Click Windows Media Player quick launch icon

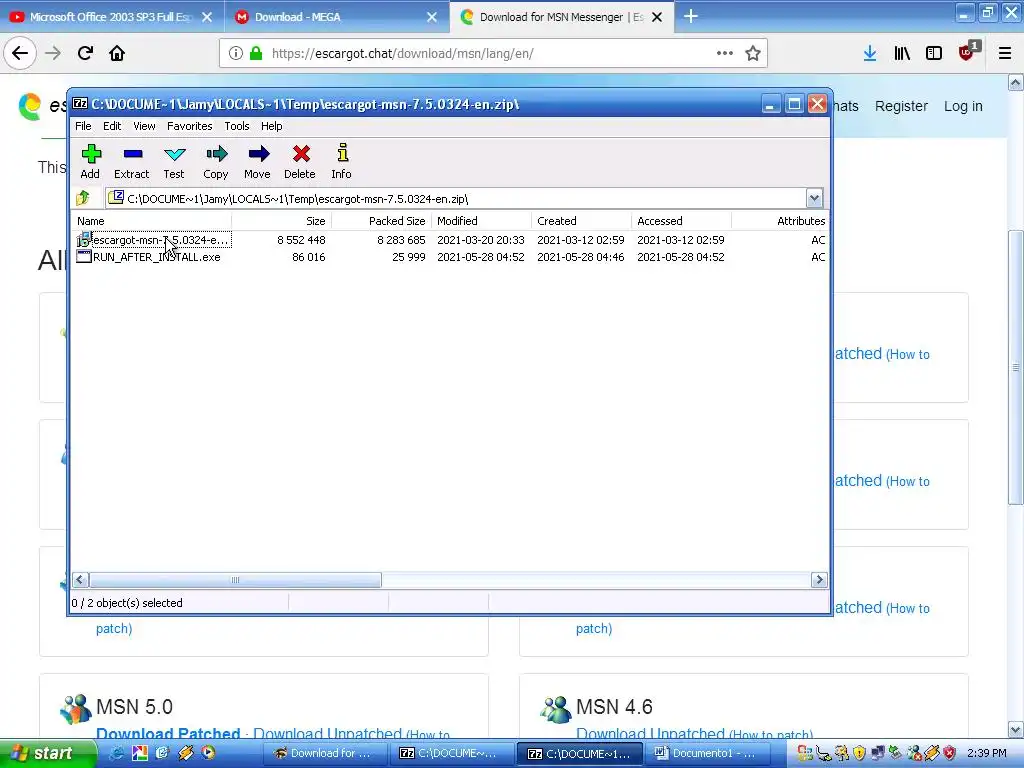tap(208, 753)
